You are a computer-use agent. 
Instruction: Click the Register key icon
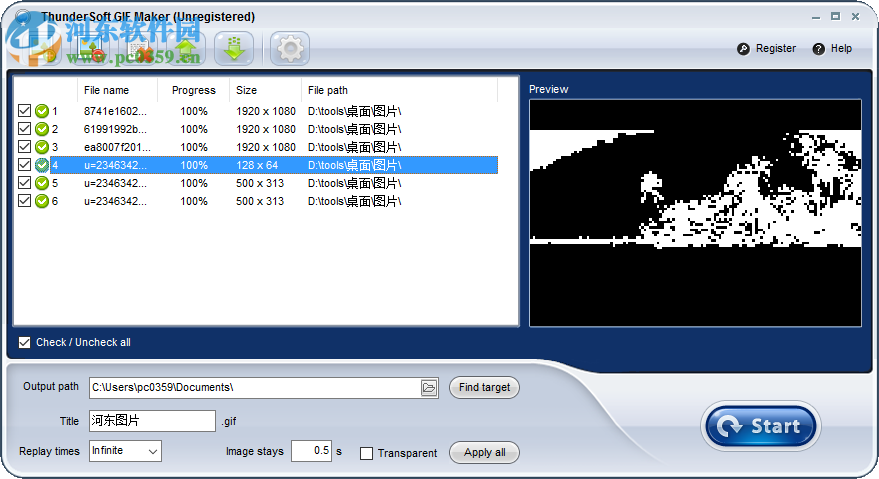743,49
